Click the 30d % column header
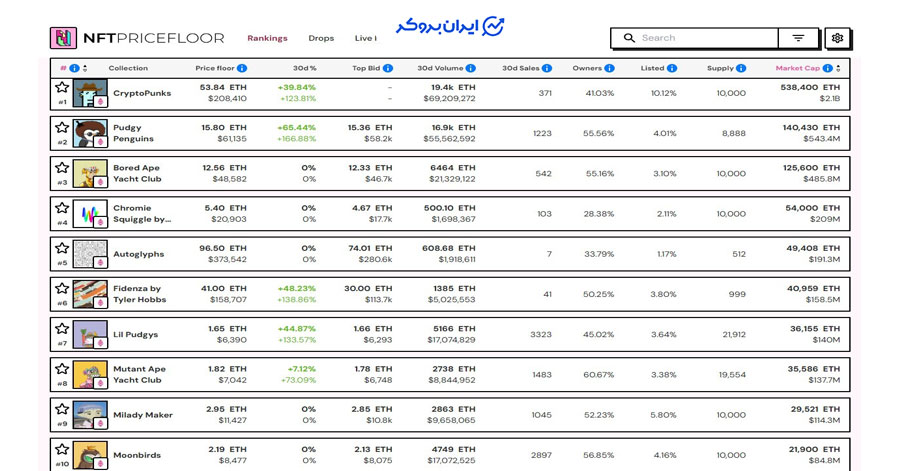The height and width of the screenshot is (471, 900). 304,68
